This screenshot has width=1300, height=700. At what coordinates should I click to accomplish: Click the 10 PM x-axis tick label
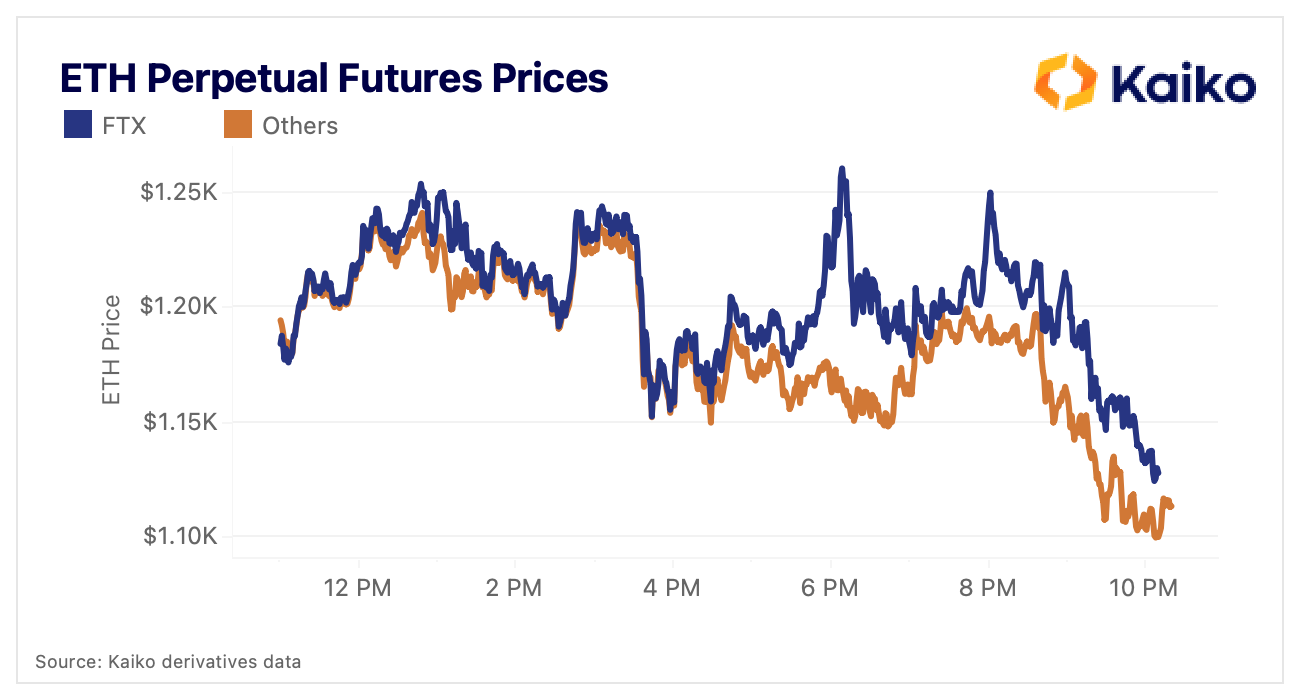(x=1145, y=589)
